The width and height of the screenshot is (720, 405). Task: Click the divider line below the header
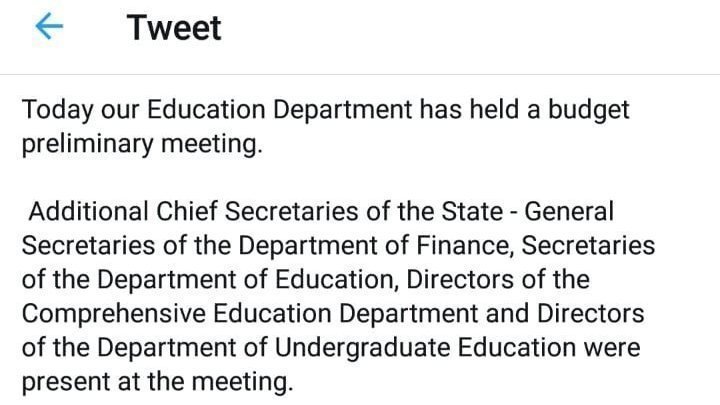coord(360,74)
